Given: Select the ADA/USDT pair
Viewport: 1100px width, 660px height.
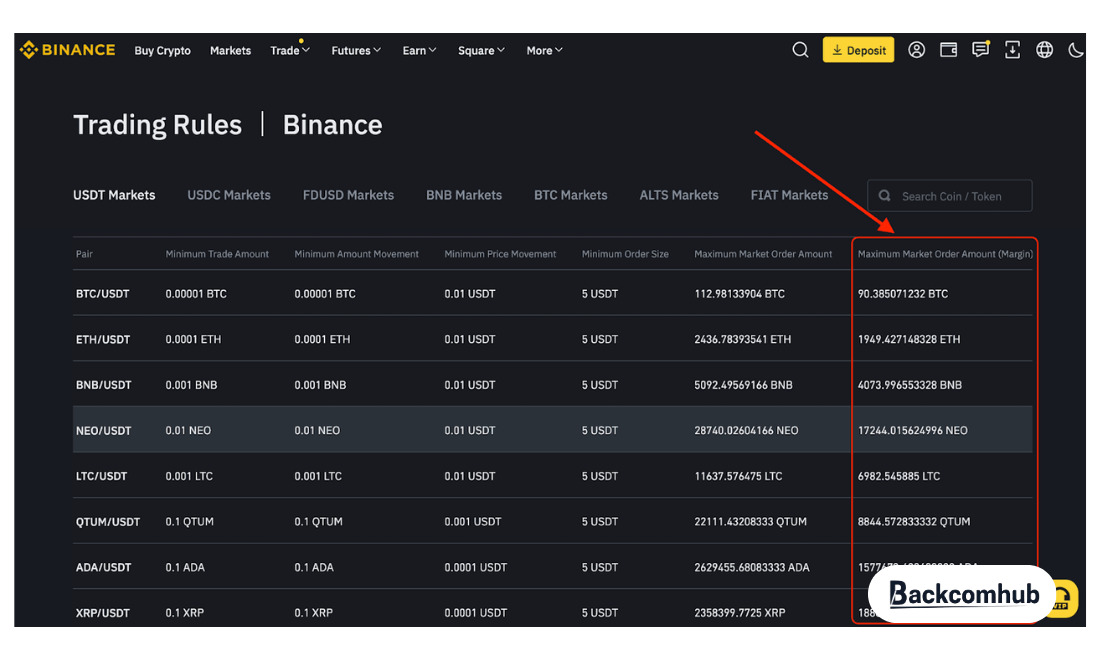Looking at the screenshot, I should (x=104, y=567).
